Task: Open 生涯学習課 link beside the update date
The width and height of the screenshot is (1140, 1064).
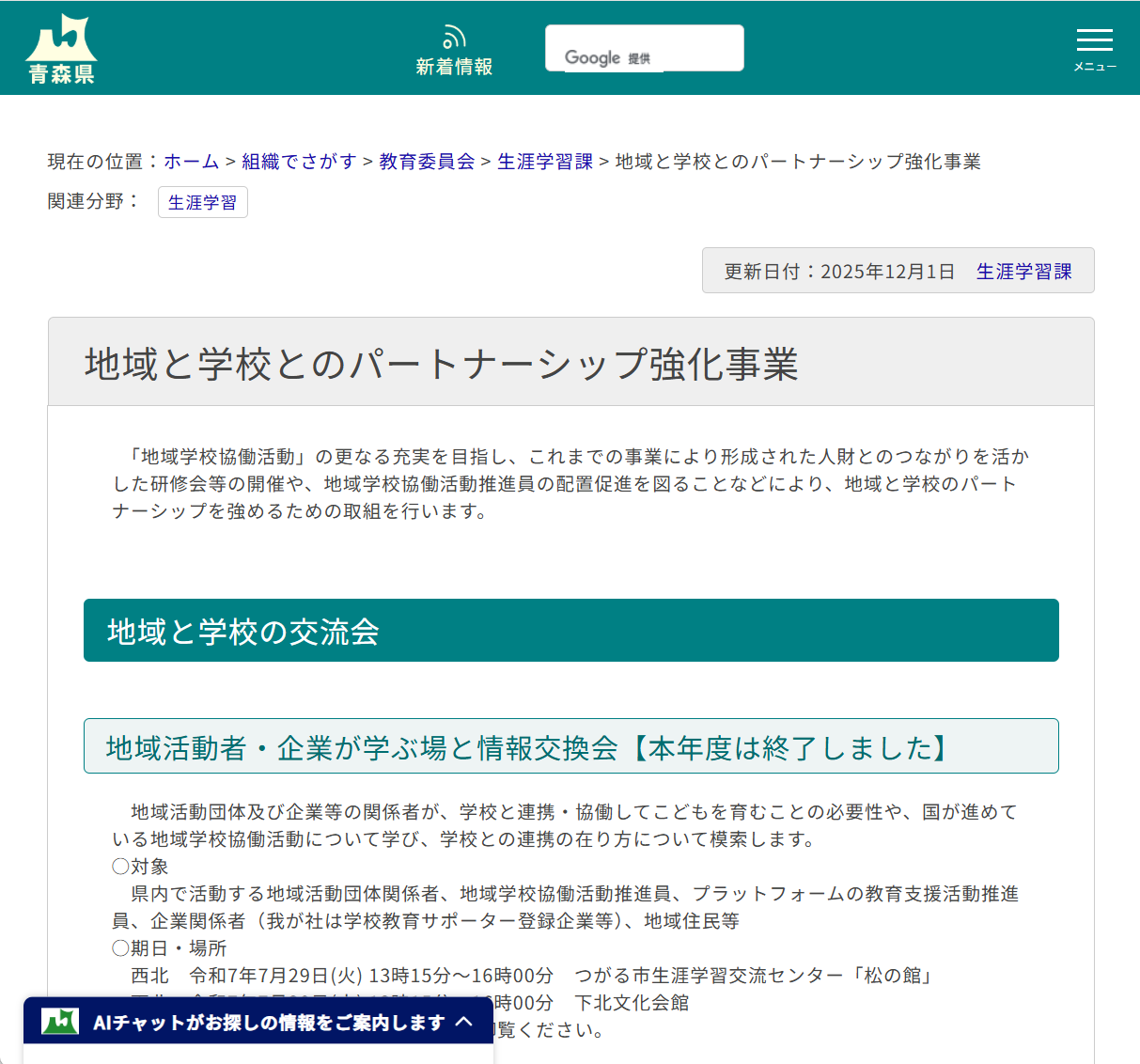Action: pos(1023,271)
